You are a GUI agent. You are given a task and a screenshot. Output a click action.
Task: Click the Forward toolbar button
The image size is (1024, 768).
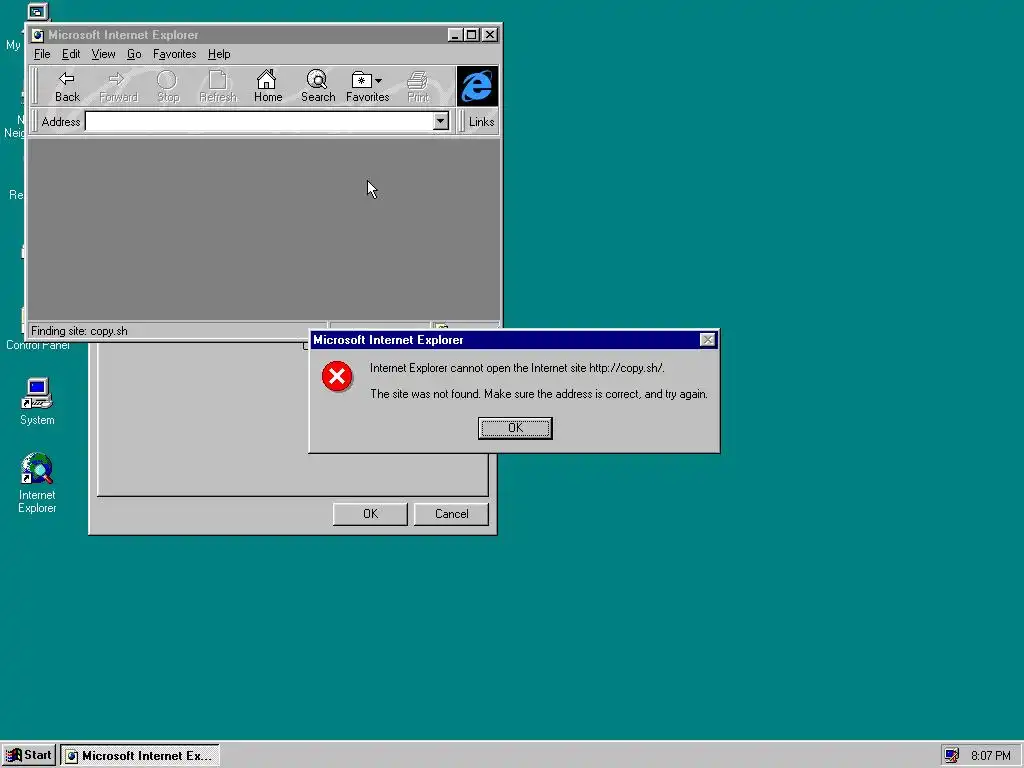[118, 87]
